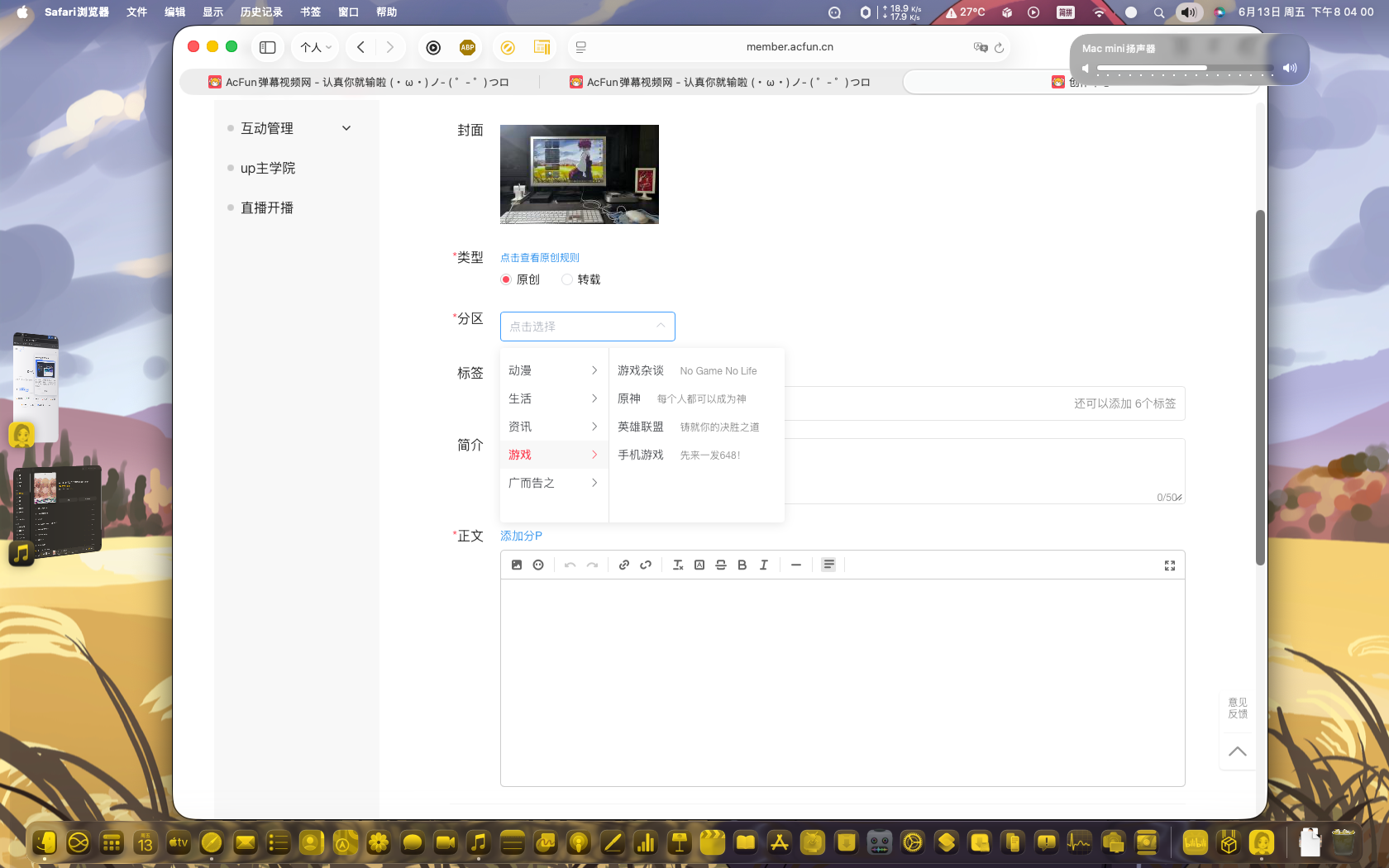This screenshot has width=1389, height=868.
Task: Insert a horizontal line divider
Action: pyautogui.click(x=796, y=565)
